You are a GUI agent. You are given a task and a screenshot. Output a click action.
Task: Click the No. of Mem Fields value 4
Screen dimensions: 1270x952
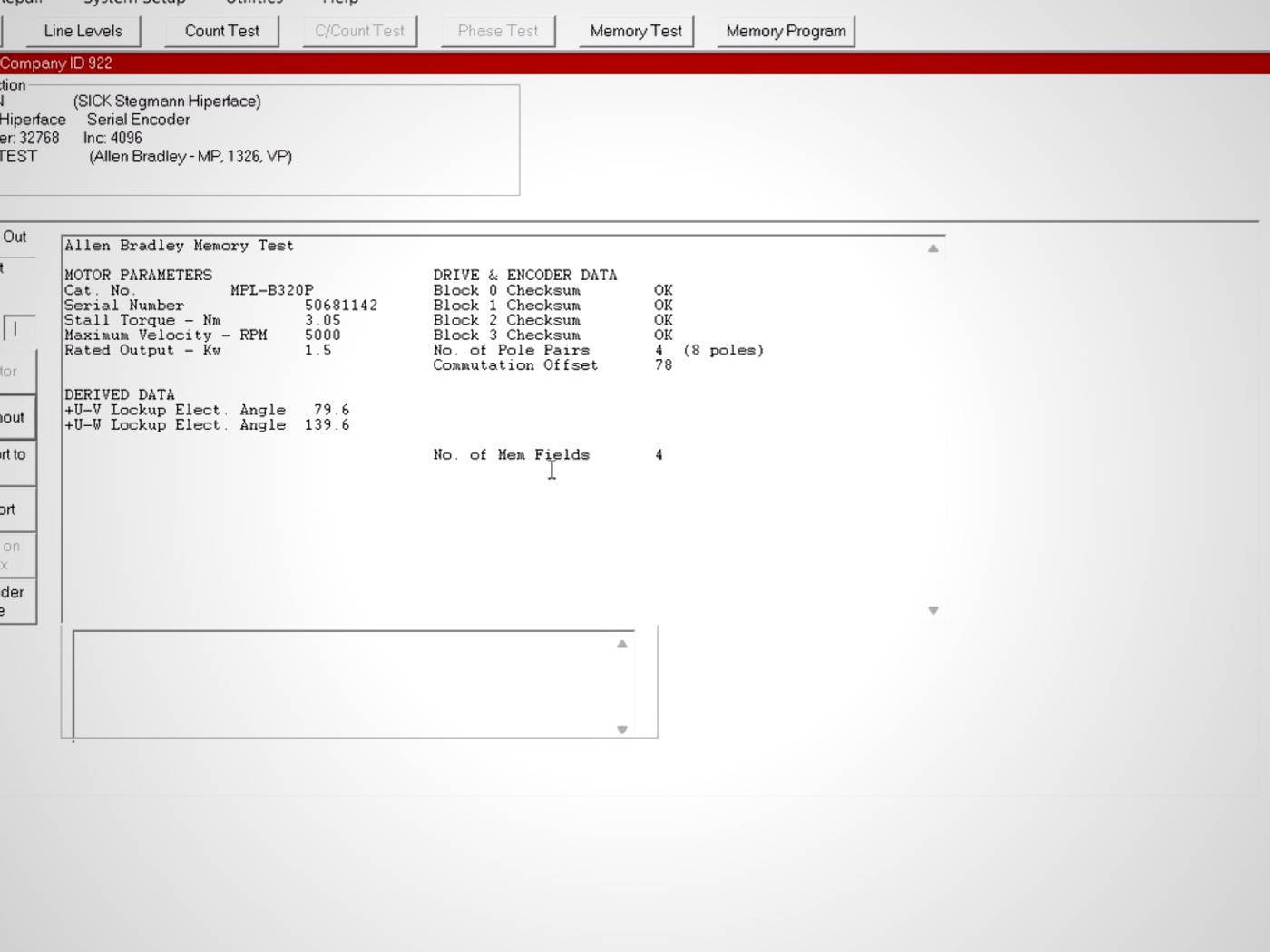(x=659, y=455)
